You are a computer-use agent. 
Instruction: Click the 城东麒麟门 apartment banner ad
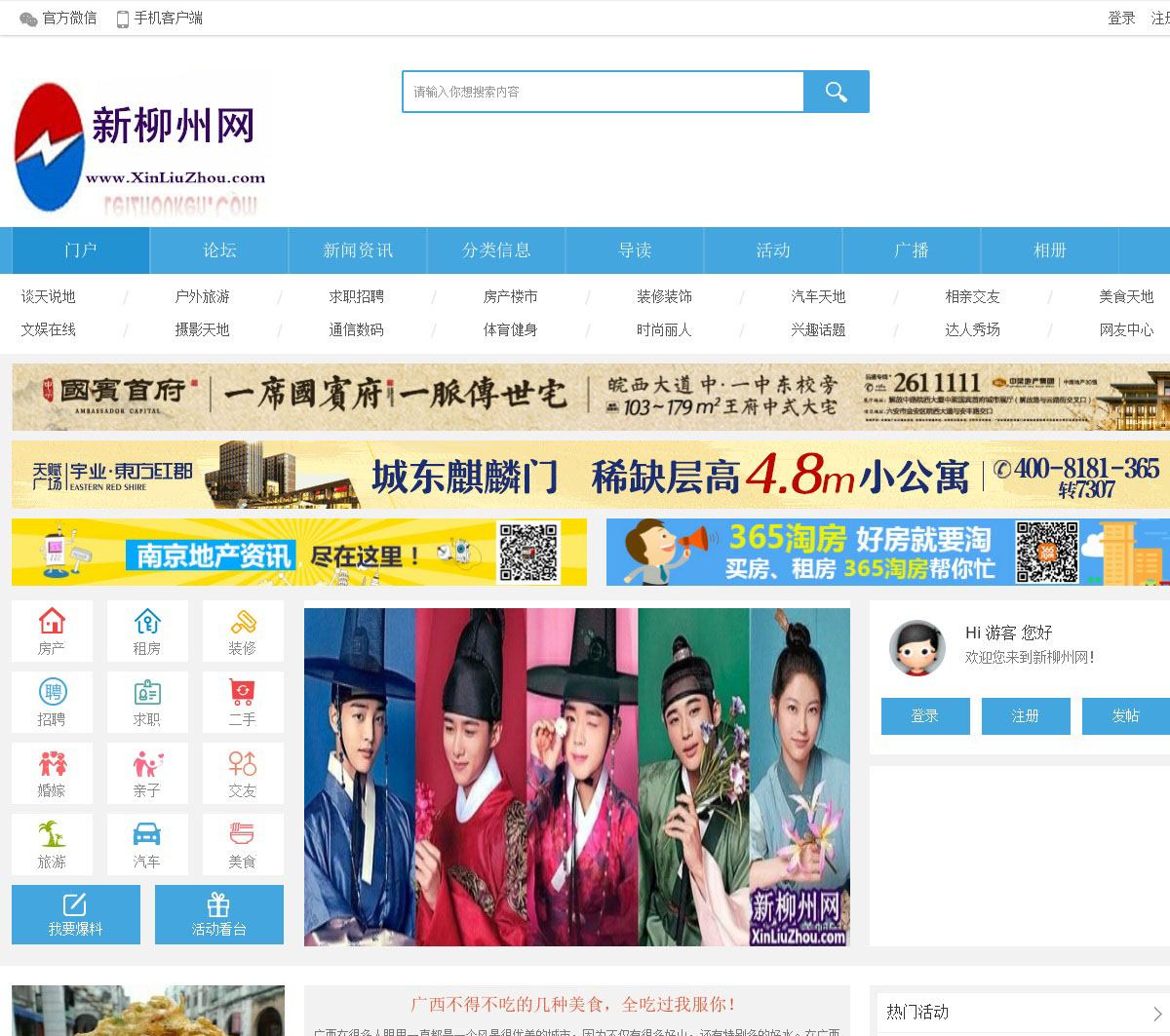coord(591,475)
